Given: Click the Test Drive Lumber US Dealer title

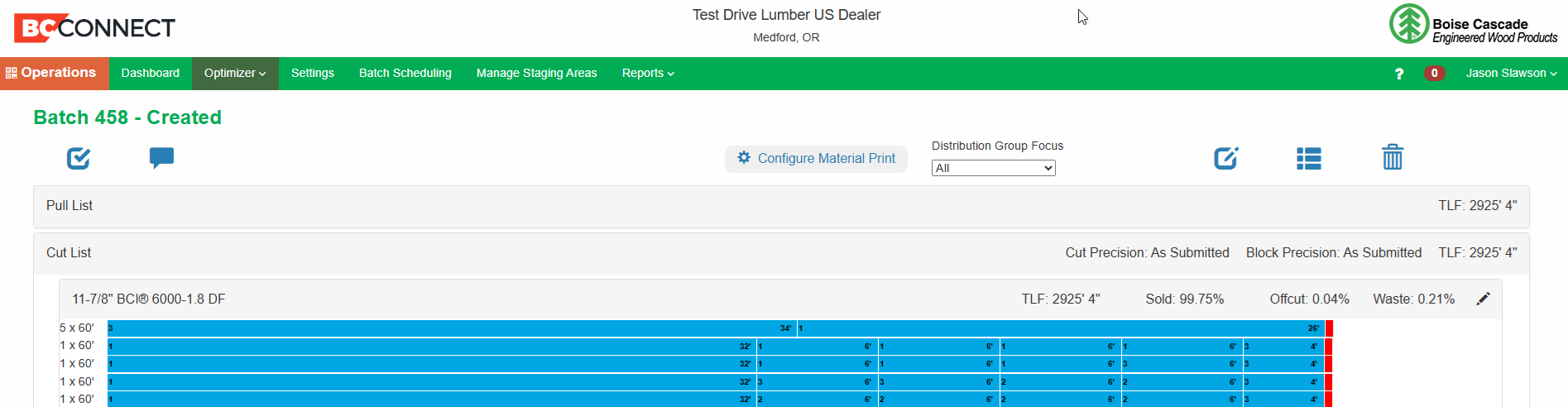Looking at the screenshot, I should point(786,15).
